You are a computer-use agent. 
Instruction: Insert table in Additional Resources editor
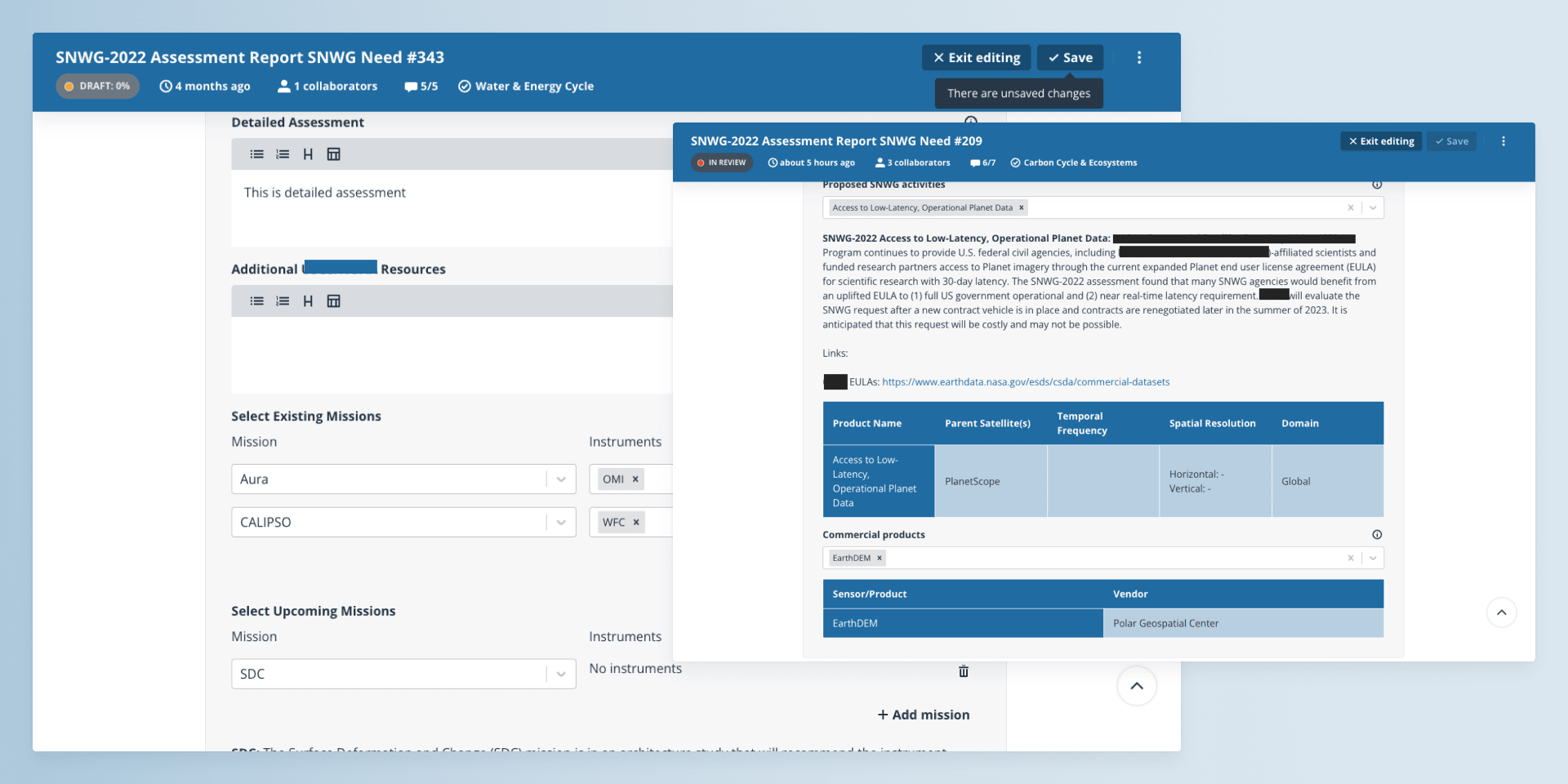coord(333,301)
